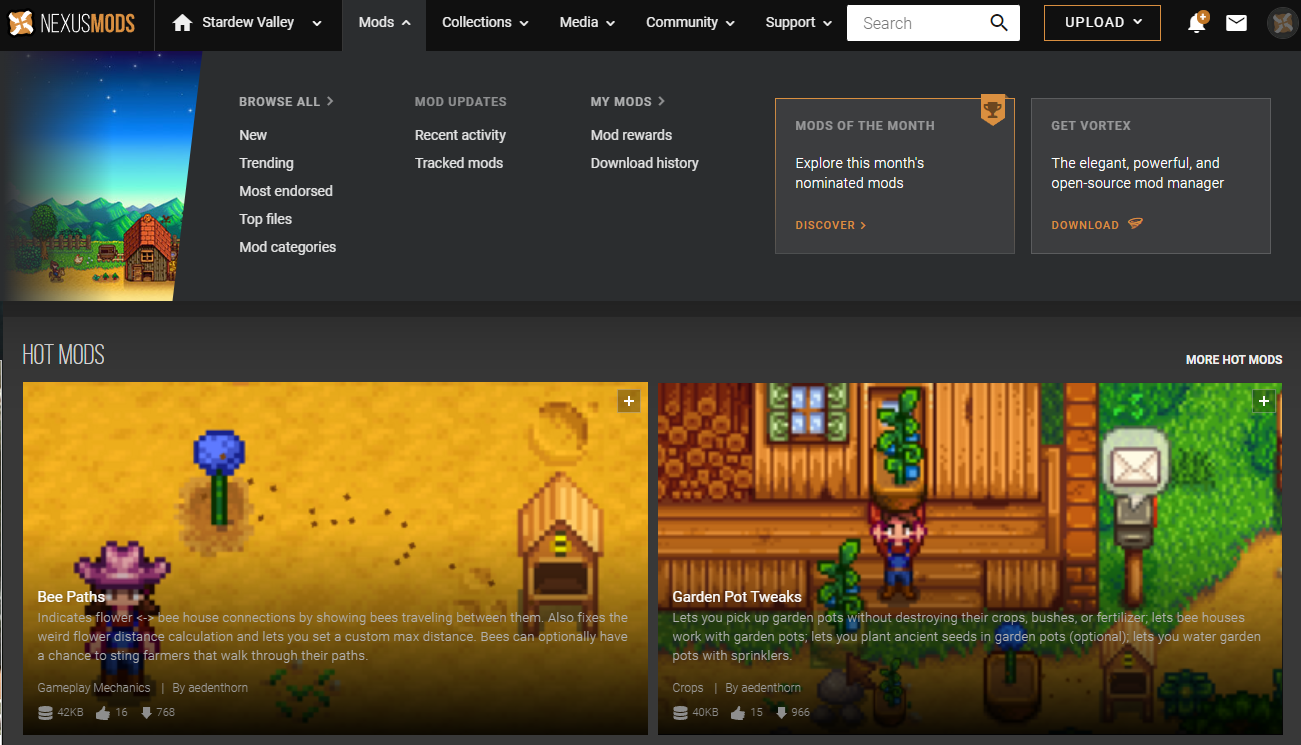
Task: Click Crops category link
Action: (x=688, y=688)
